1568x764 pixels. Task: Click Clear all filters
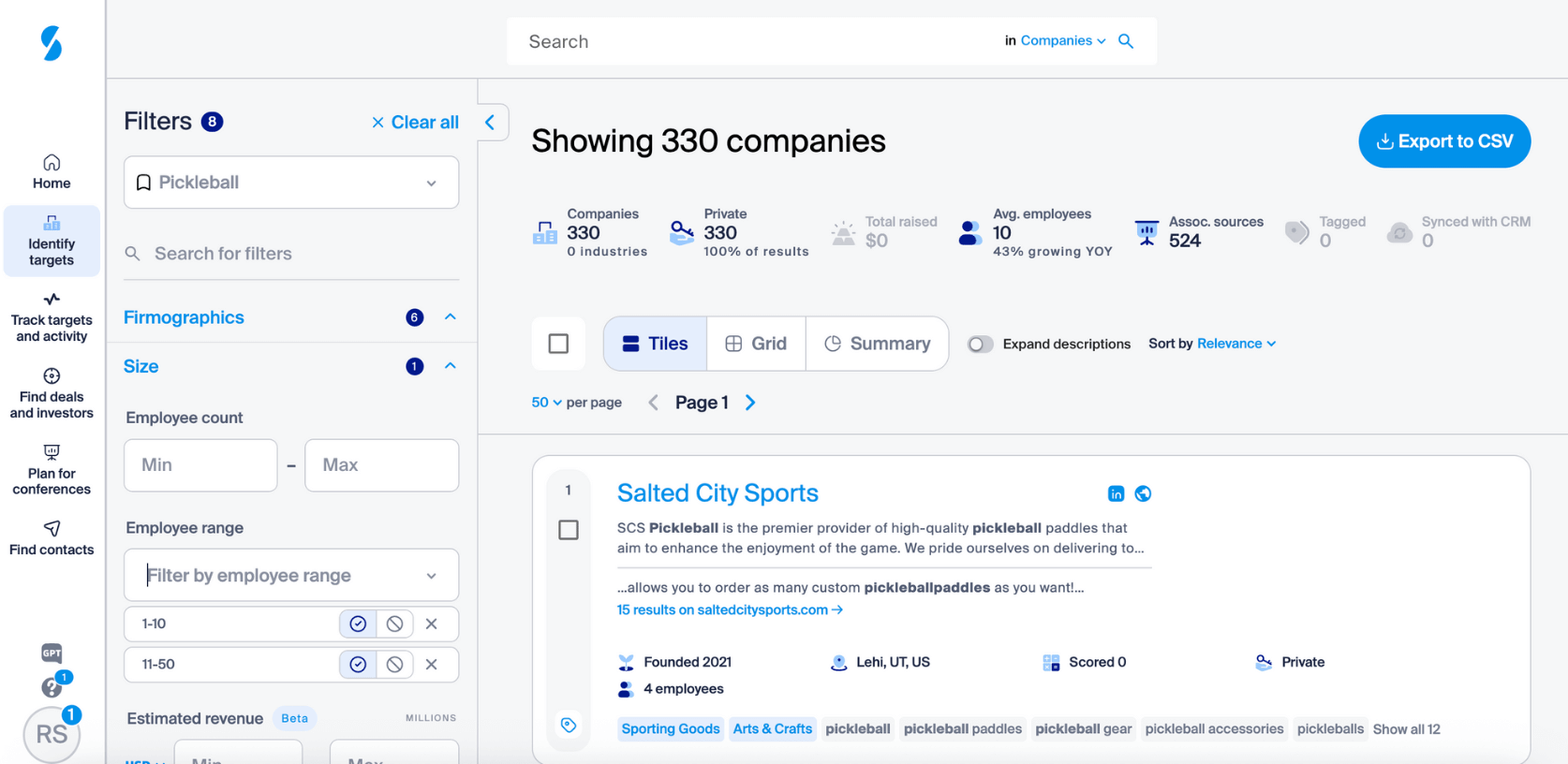[415, 123]
